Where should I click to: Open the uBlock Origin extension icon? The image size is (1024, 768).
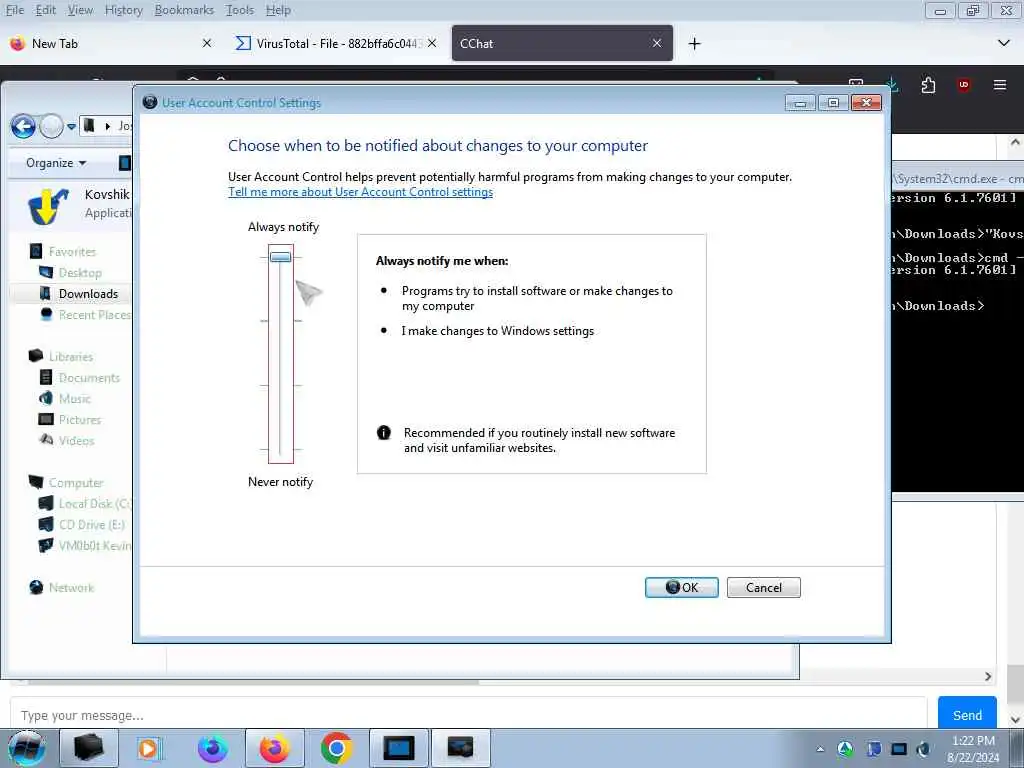point(963,85)
